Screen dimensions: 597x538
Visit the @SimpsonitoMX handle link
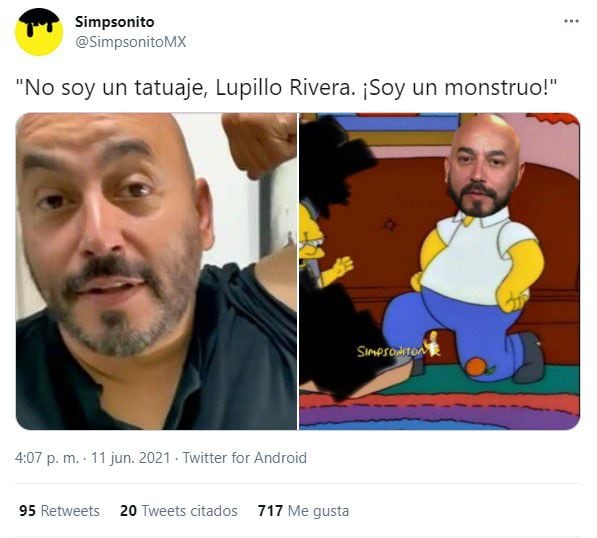tap(131, 42)
